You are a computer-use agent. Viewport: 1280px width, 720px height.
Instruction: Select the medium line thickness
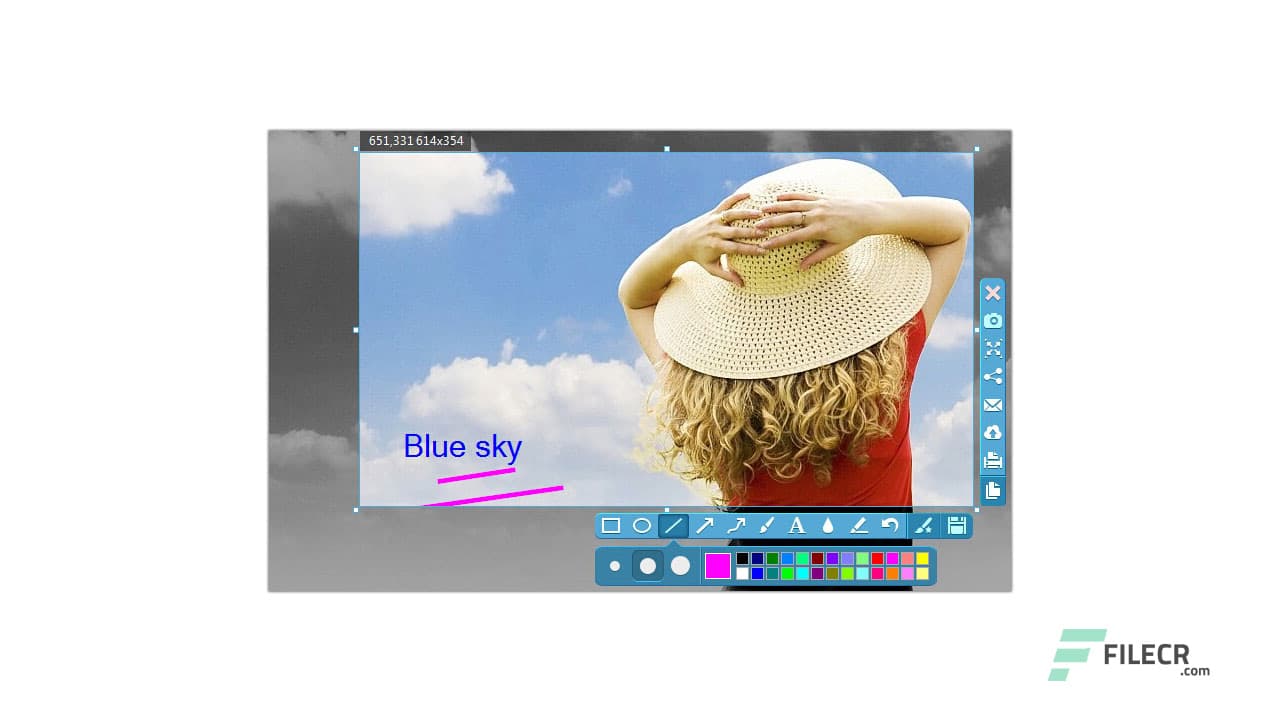pos(648,566)
